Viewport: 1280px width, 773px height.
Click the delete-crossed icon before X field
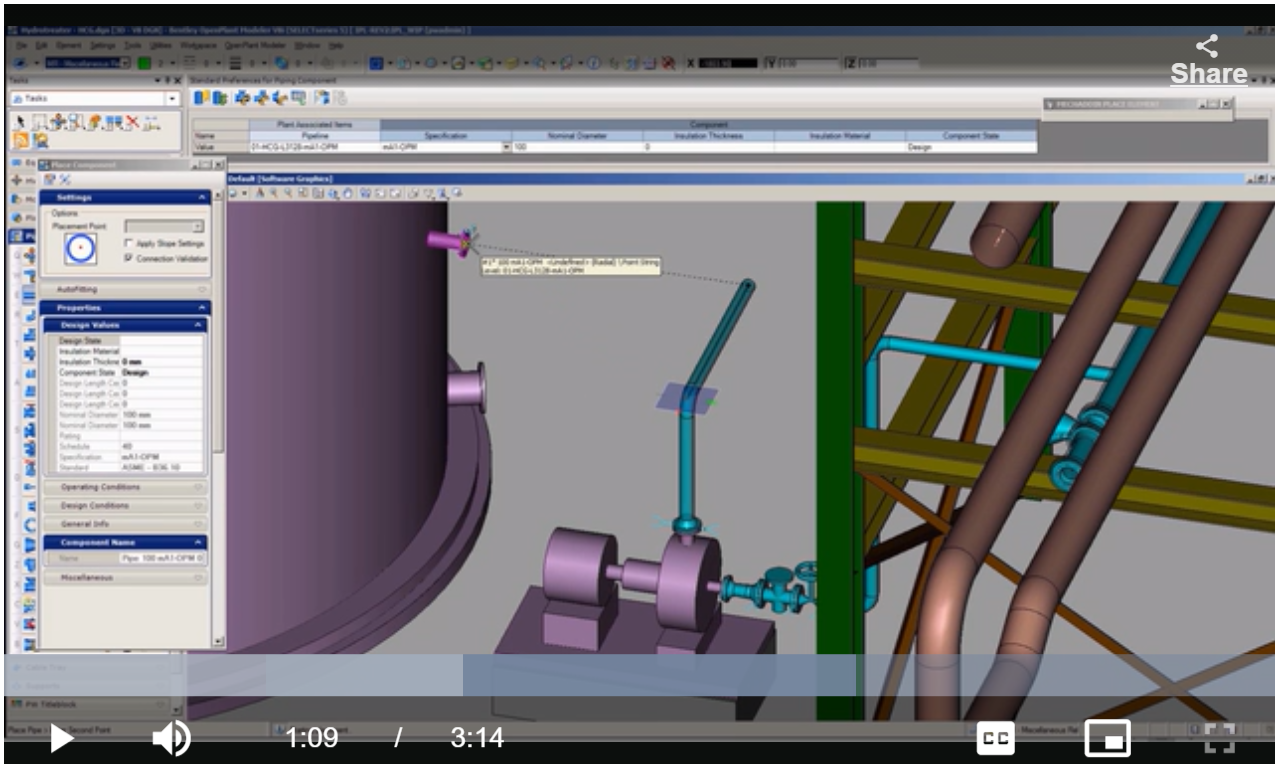click(x=667, y=63)
